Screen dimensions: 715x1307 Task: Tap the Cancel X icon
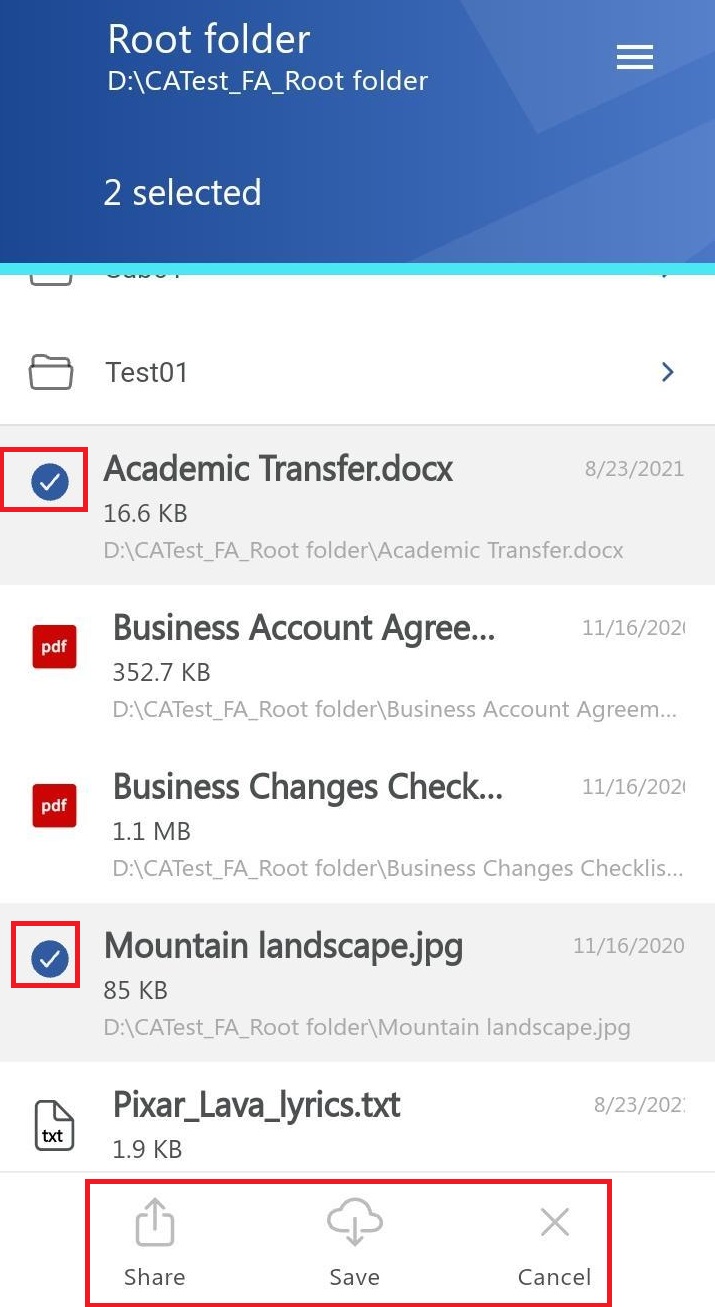554,1222
